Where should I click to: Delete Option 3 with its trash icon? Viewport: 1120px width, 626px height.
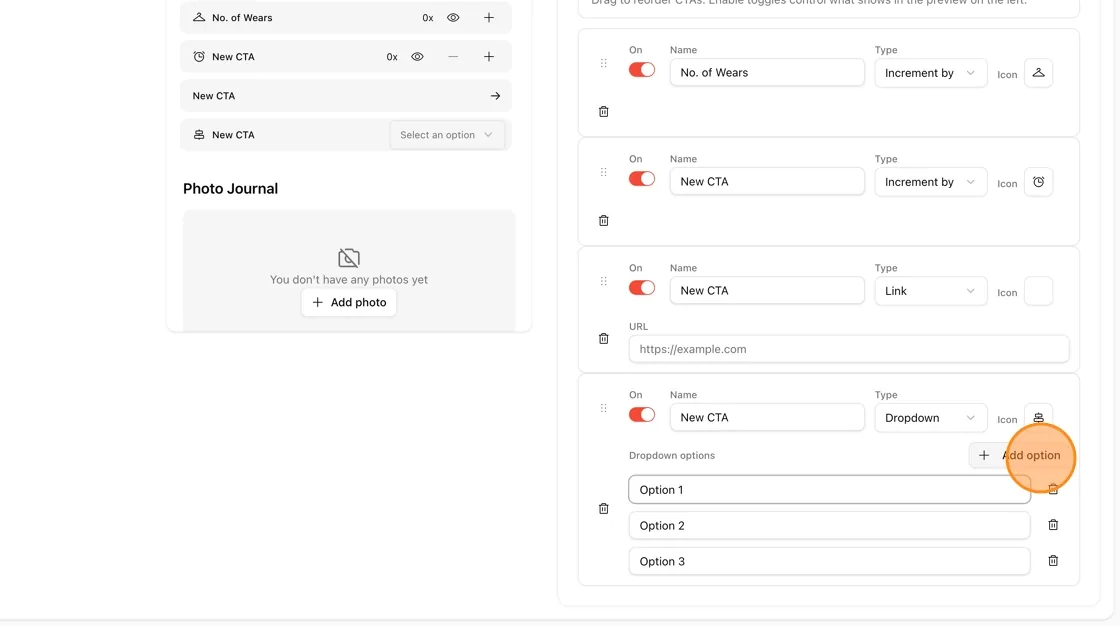click(x=1053, y=561)
